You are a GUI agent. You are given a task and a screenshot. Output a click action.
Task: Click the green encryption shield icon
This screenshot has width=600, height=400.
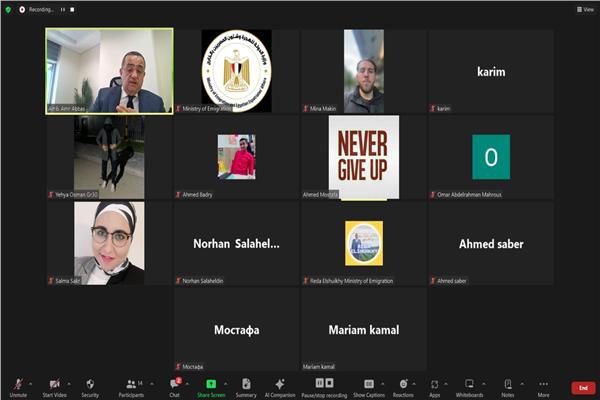pyautogui.click(x=8, y=10)
